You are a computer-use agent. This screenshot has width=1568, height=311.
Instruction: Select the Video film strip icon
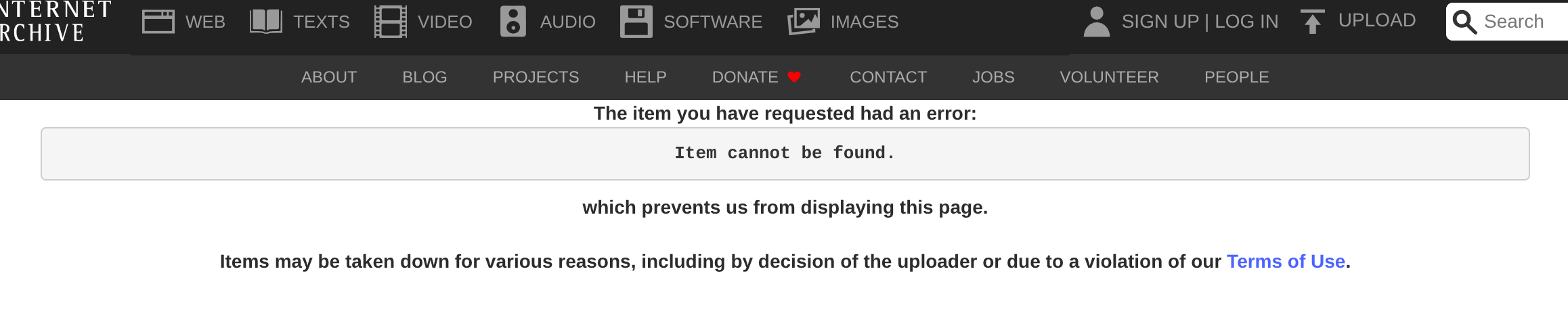click(391, 22)
